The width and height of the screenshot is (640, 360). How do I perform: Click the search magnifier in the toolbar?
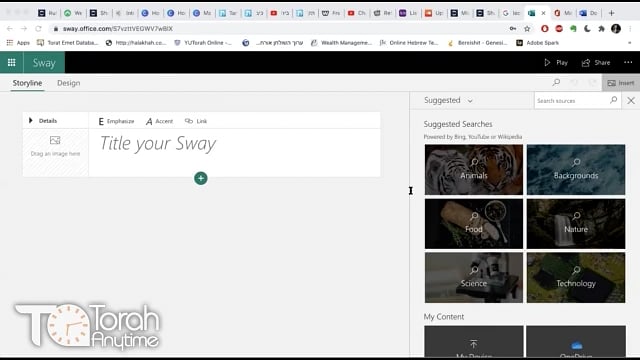[556, 82]
